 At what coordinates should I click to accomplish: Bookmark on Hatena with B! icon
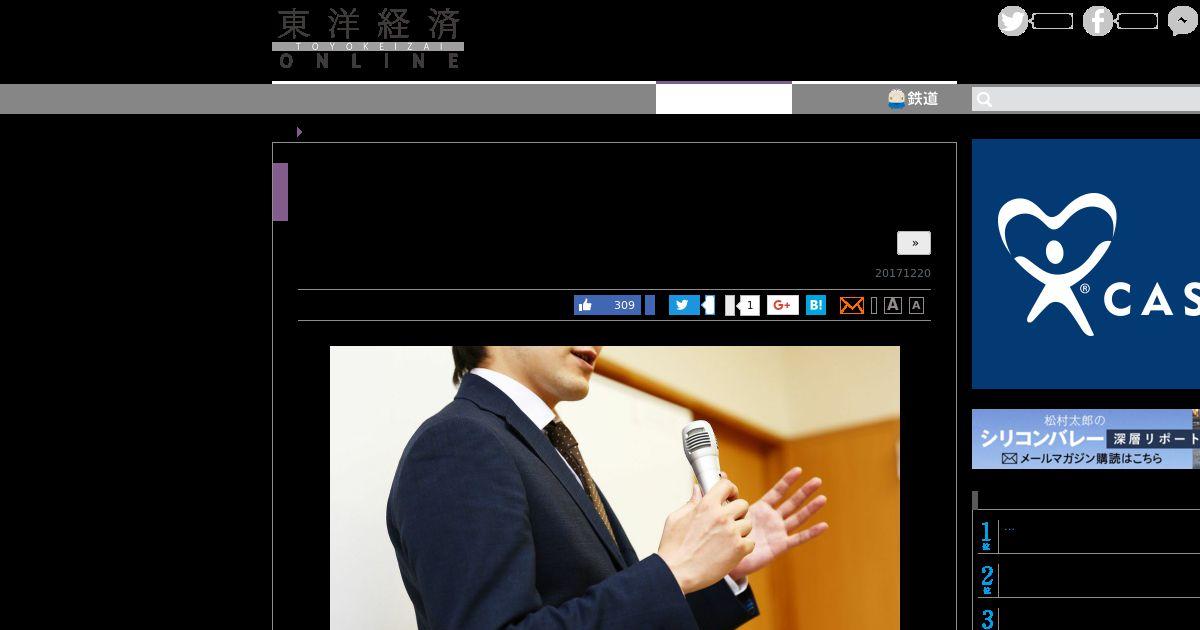tap(816, 305)
